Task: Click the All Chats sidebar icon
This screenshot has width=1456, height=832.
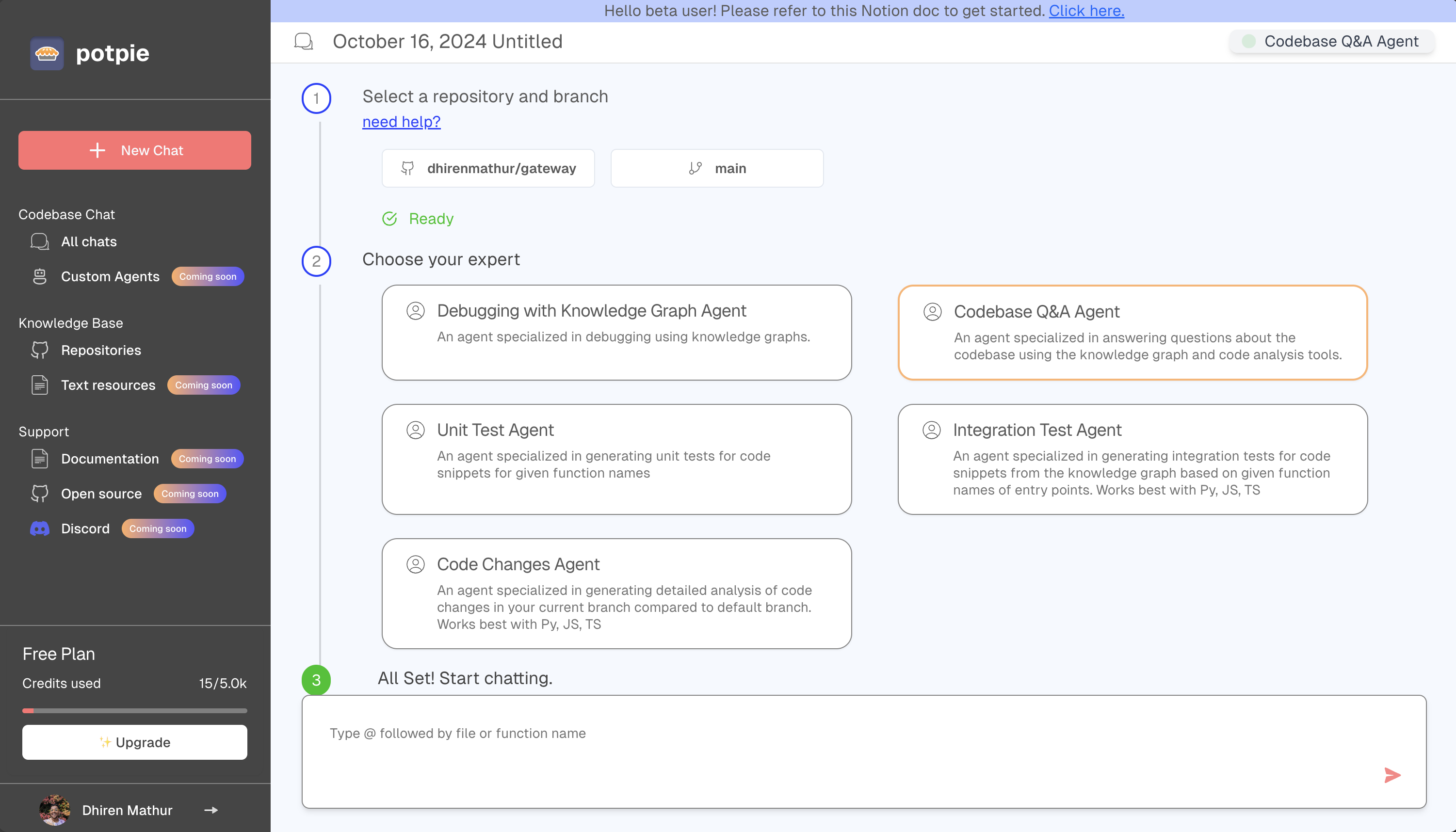Action: pos(40,240)
